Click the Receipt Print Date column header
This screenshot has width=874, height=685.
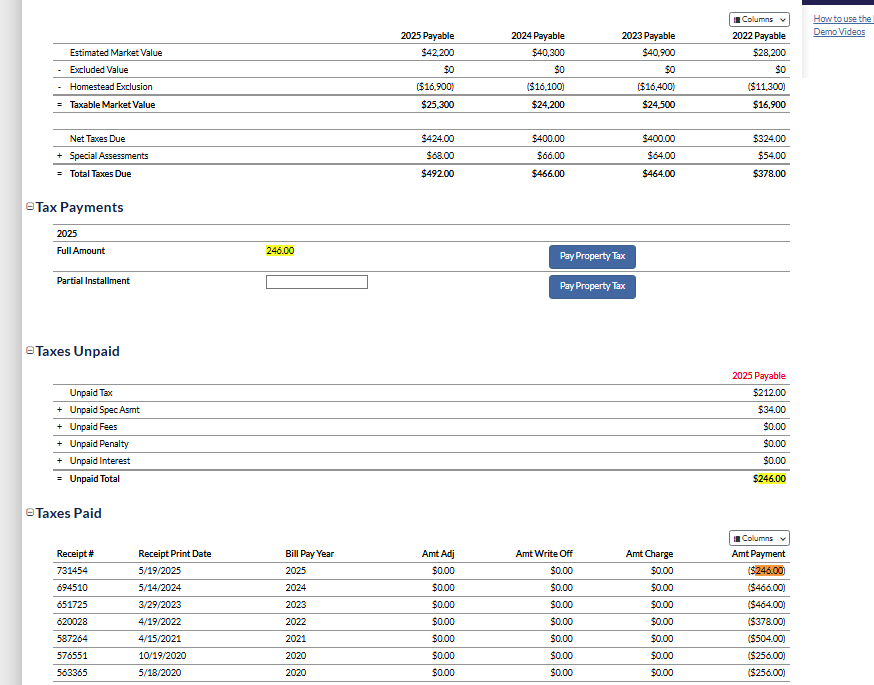tap(174, 554)
